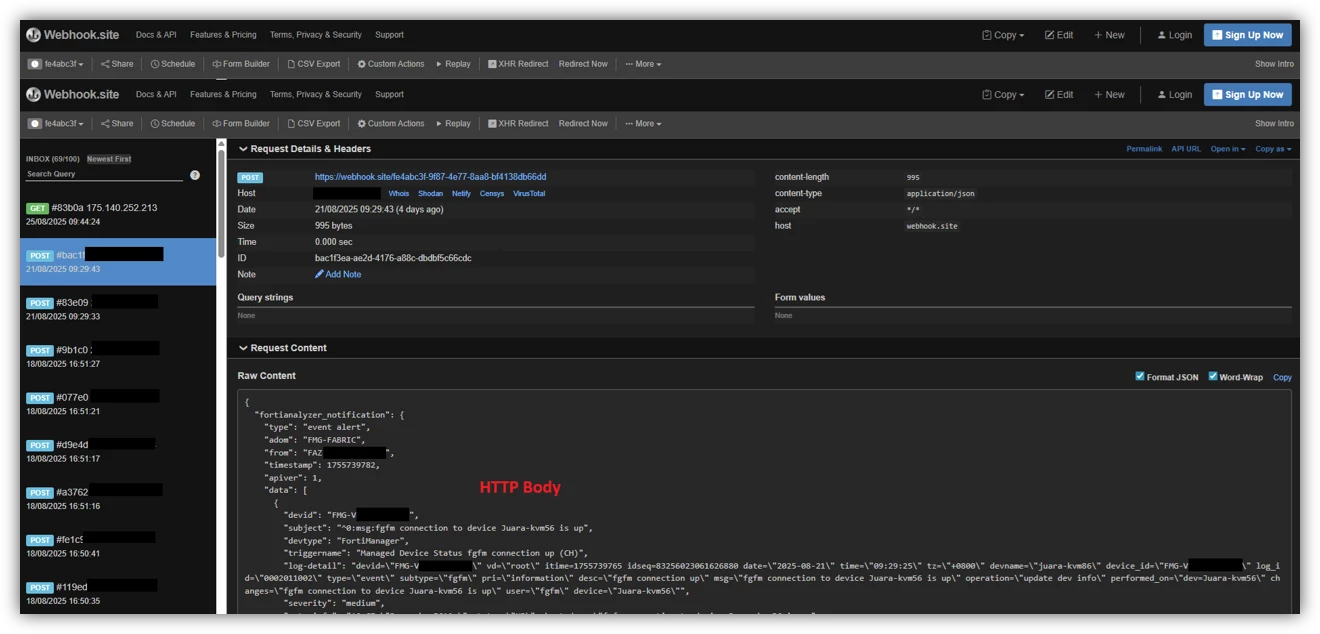
Task: Open Features & Pricing in the lower header
Action: point(223,95)
